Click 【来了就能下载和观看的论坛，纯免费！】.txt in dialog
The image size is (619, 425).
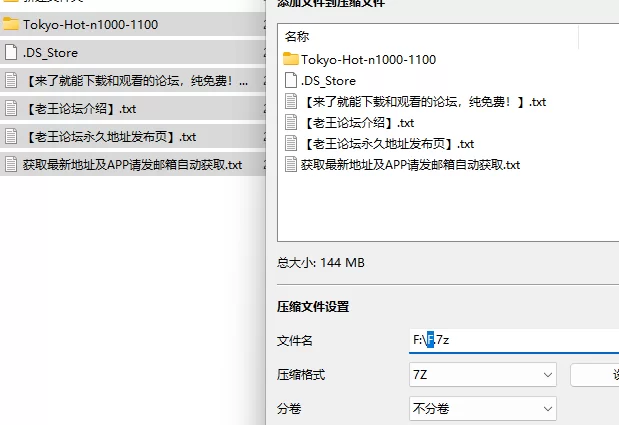(424, 101)
